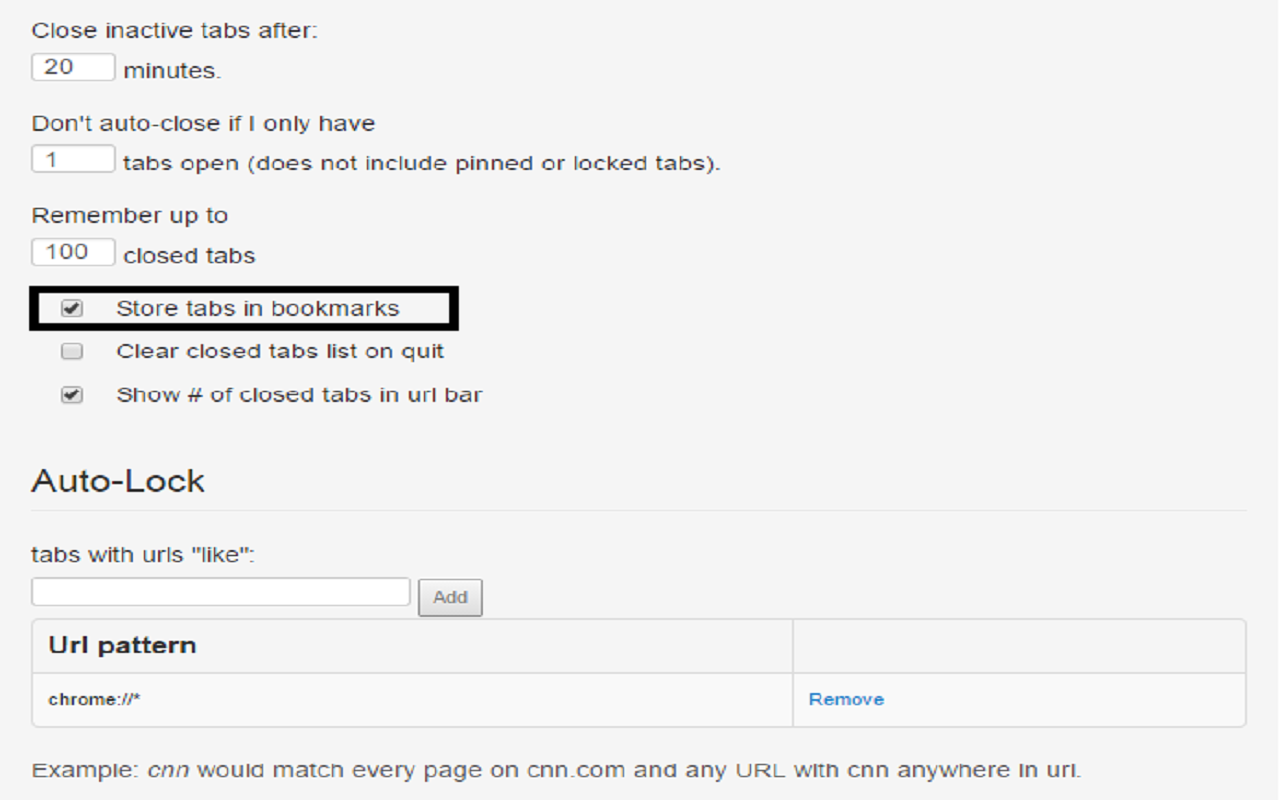The image size is (1280, 800).
Task: Remove the chrome://* pattern
Action: point(846,699)
